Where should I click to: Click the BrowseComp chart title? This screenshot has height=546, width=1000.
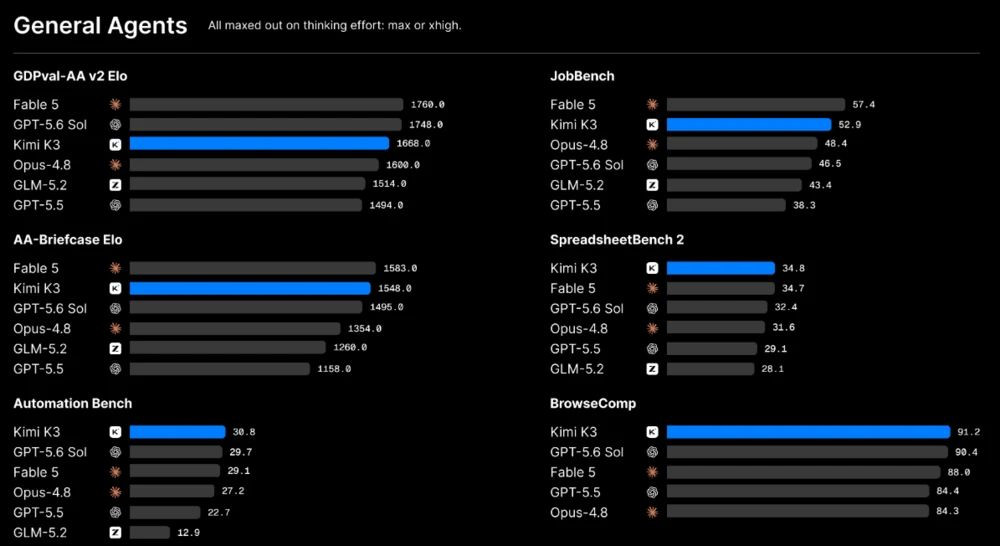click(x=592, y=404)
